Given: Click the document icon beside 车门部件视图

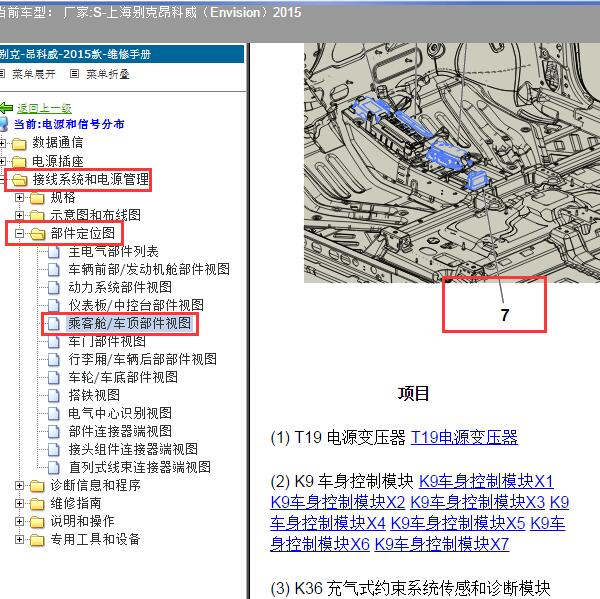Looking at the screenshot, I should click(x=54, y=342).
